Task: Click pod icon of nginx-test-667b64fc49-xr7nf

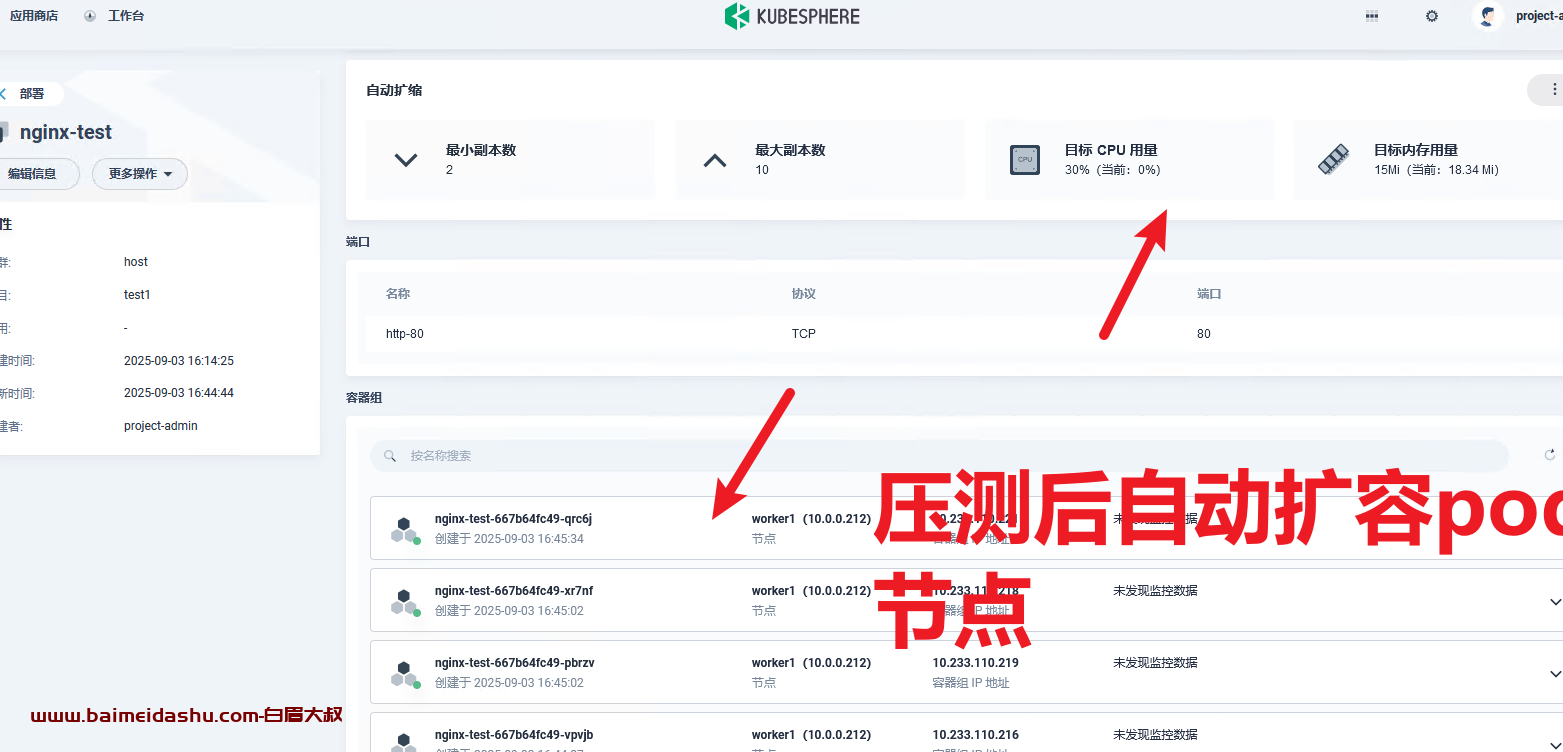Action: (x=404, y=601)
